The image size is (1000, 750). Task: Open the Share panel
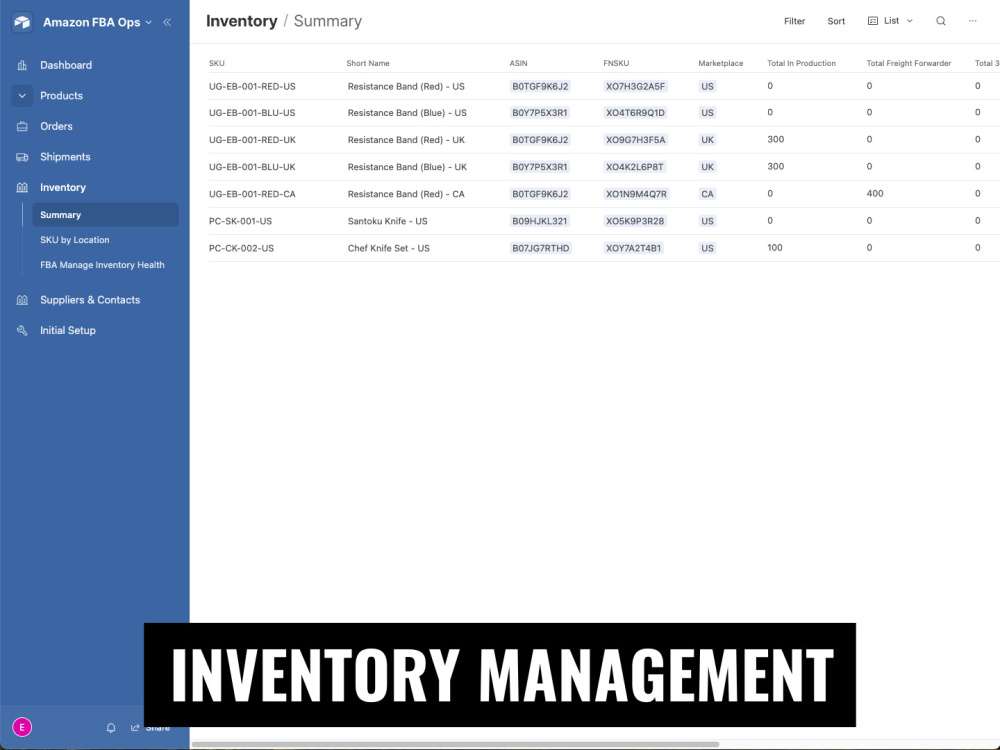(152, 728)
